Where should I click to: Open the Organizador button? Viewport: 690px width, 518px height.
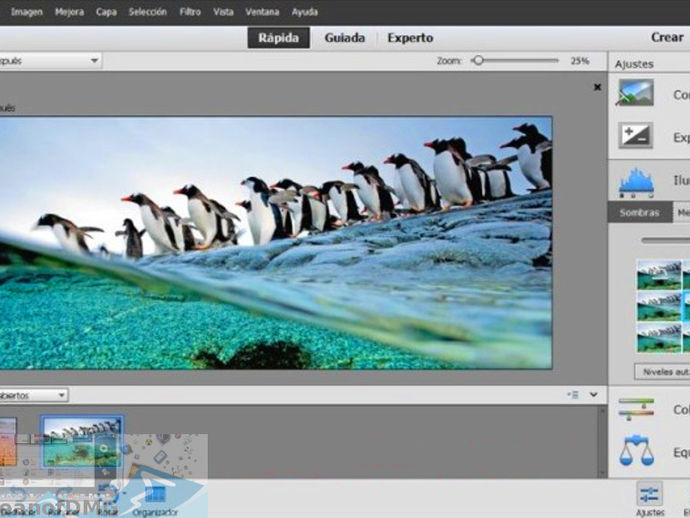coord(155,500)
